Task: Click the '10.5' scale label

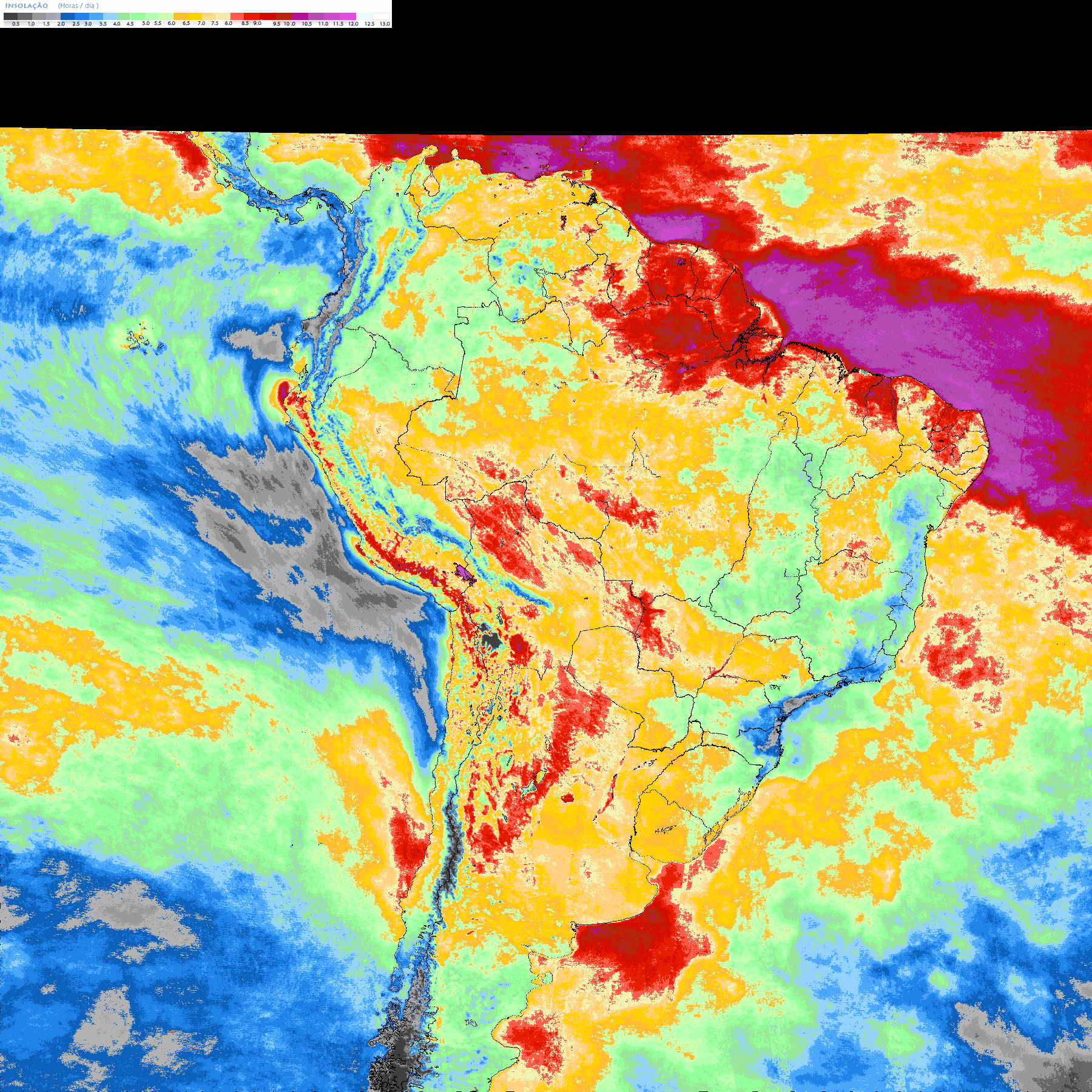Action: [x=307, y=24]
